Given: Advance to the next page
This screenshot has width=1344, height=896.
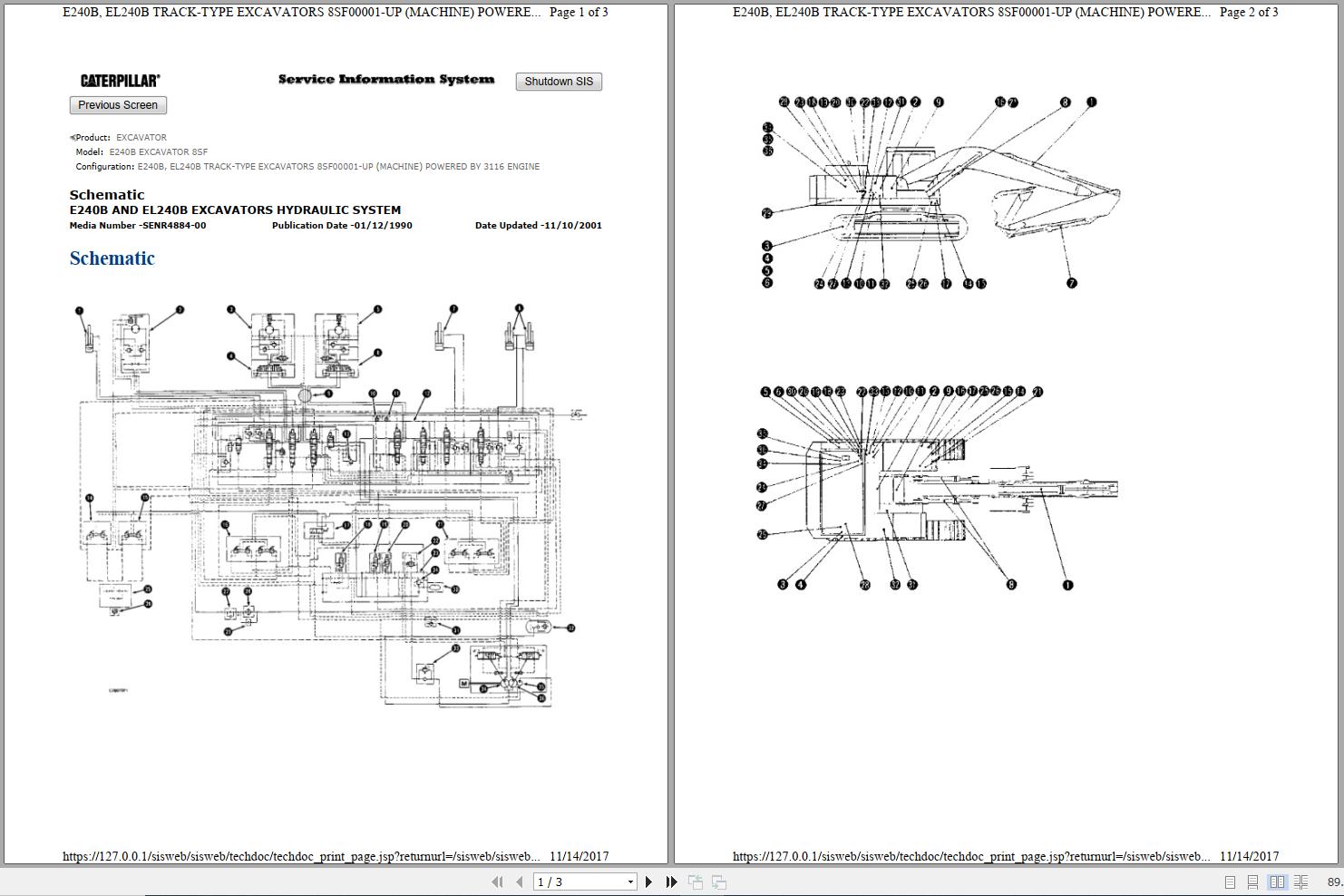Looking at the screenshot, I should click(x=648, y=881).
